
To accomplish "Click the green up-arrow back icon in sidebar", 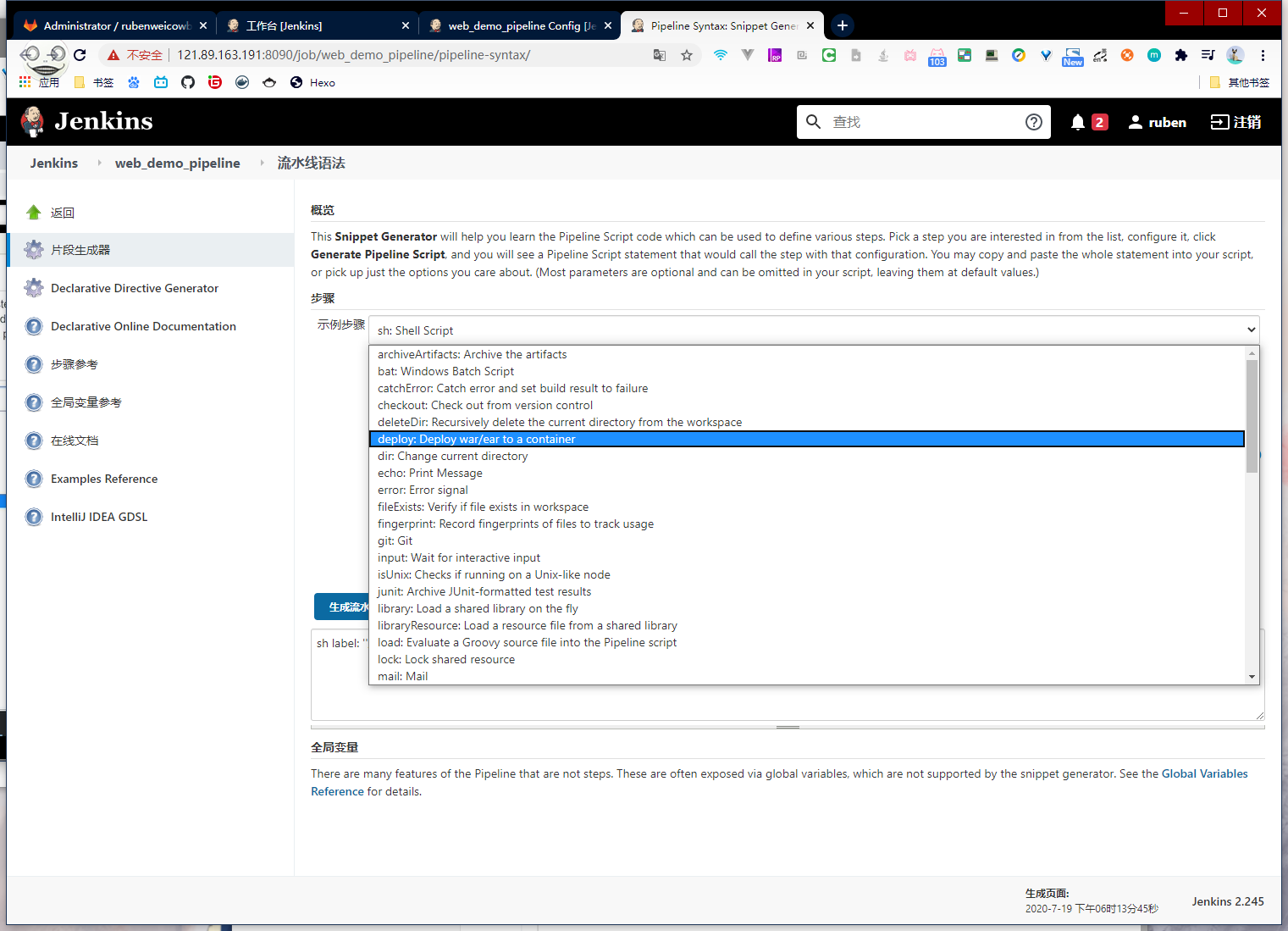I will point(34,213).
